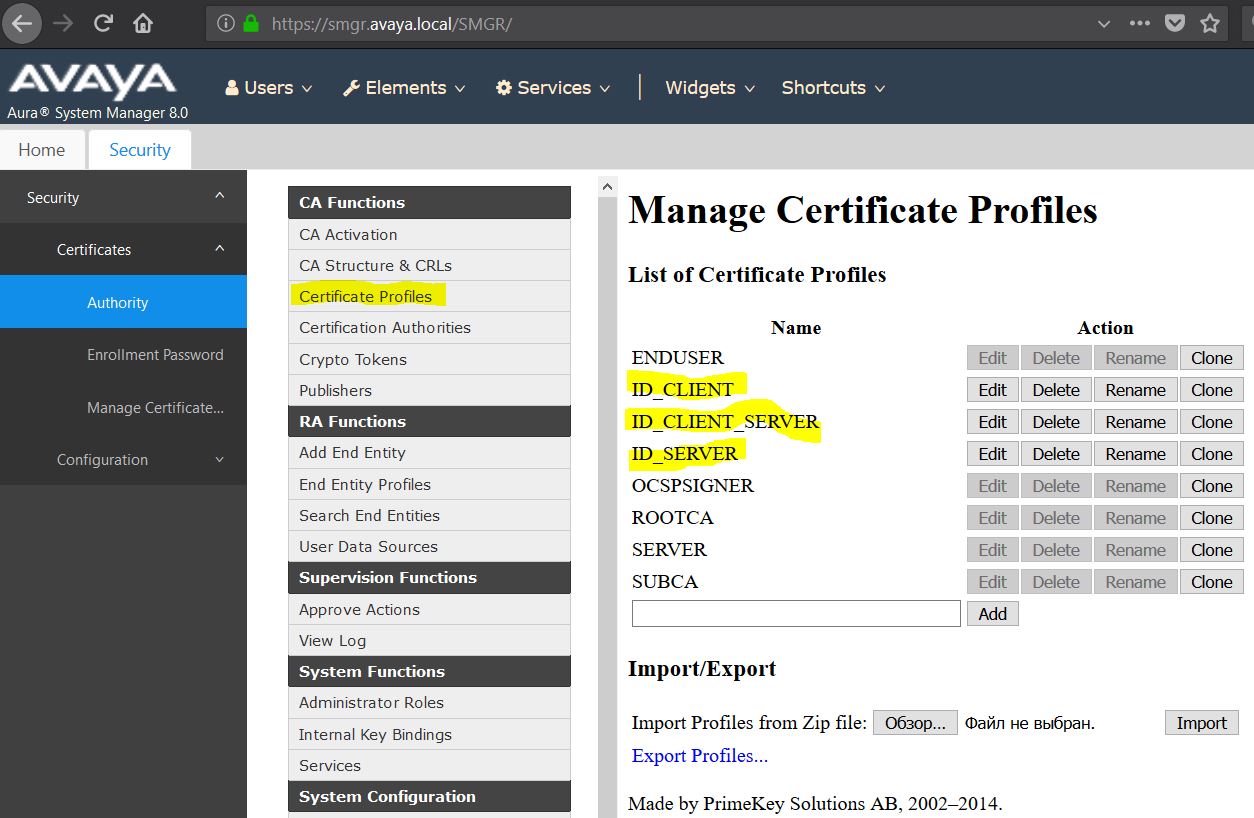The image size is (1254, 818).
Task: Rename the ID_SERVER profile
Action: click(x=1135, y=454)
